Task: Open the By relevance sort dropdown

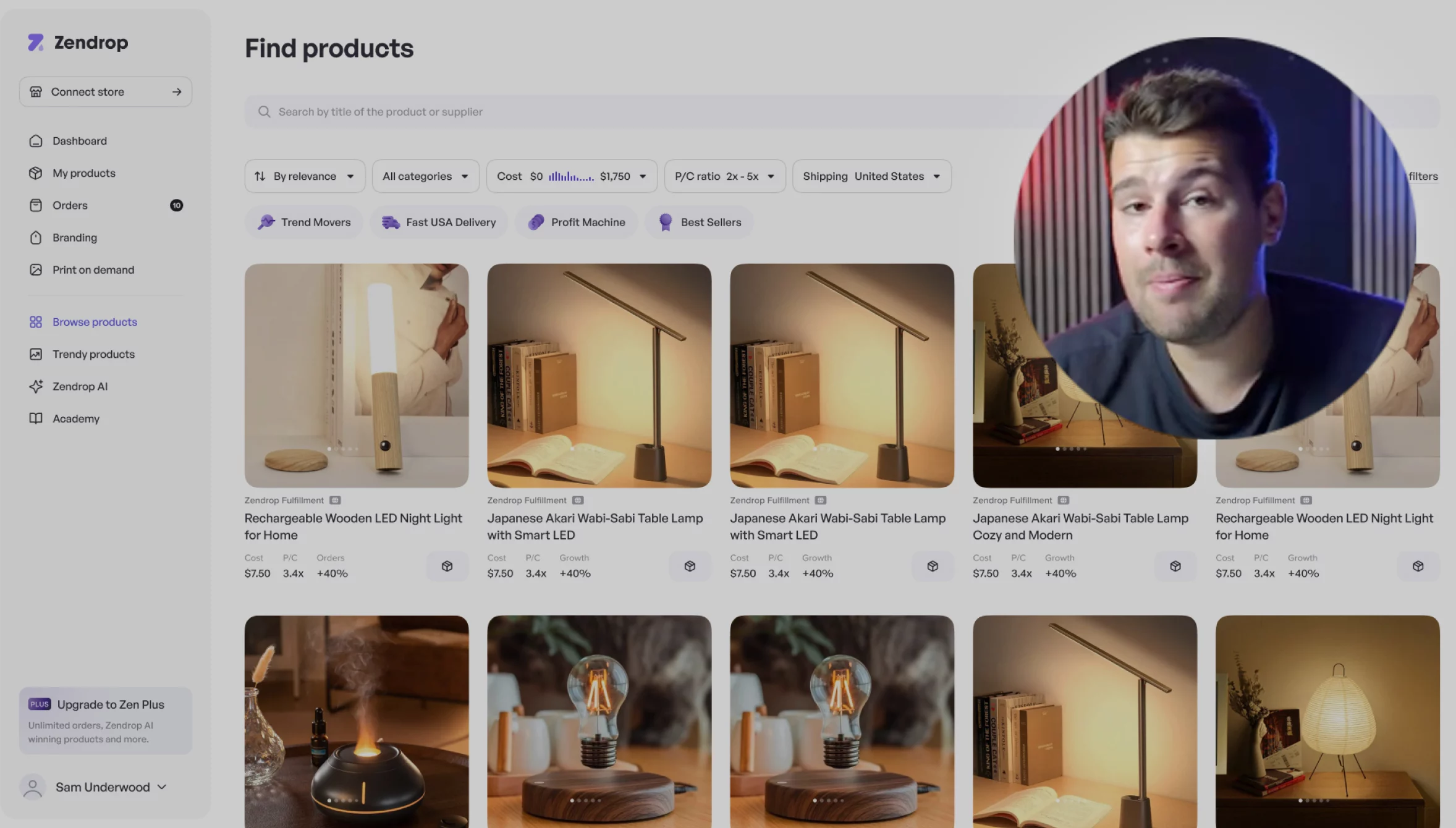Action: tap(305, 176)
